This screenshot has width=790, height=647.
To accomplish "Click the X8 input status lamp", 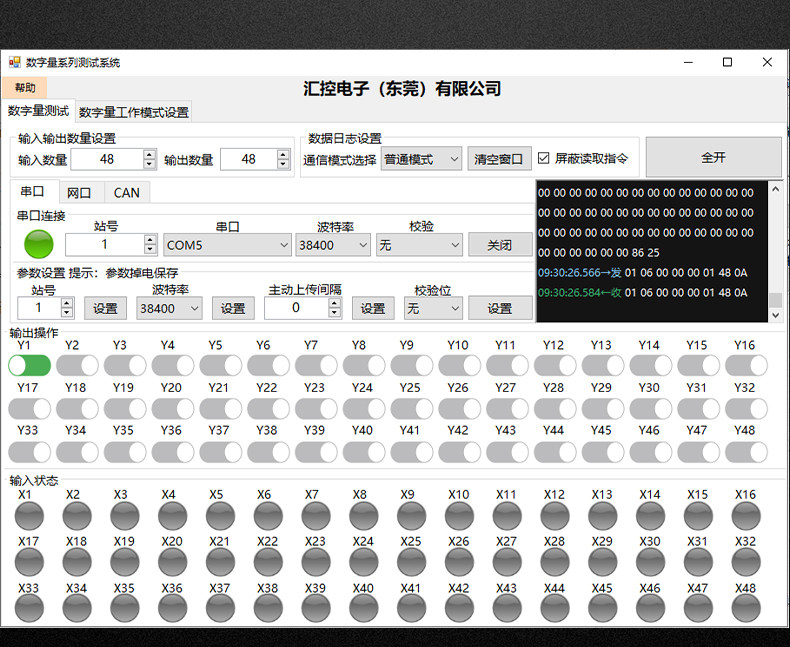I will (364, 516).
